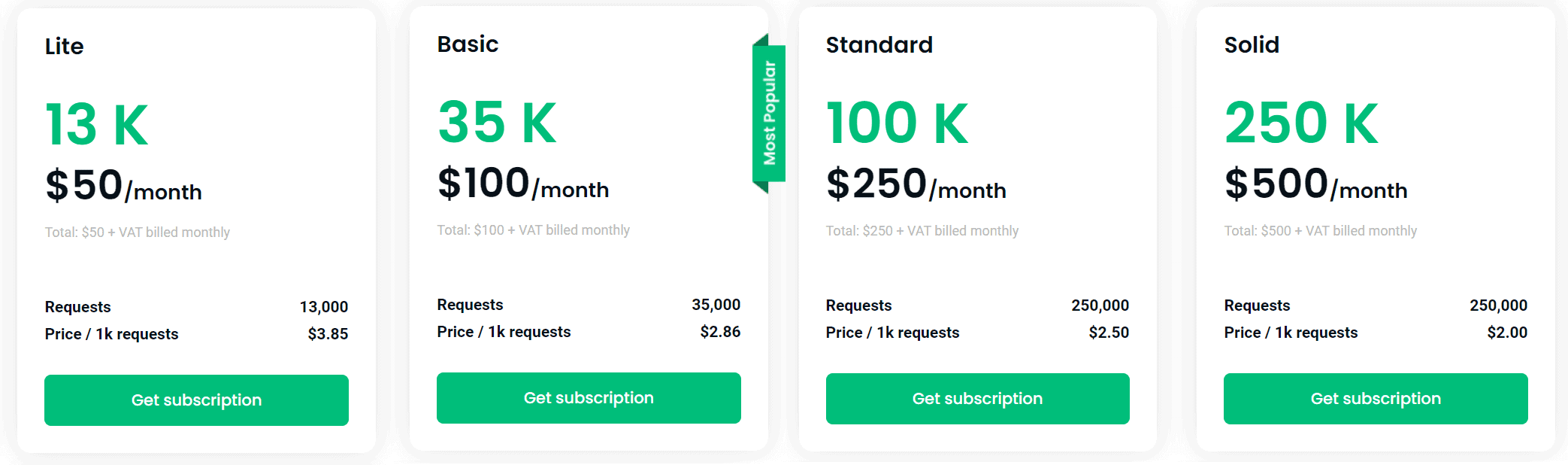Click the 100 K requests figure
This screenshot has height=465, width=1568.
pyautogui.click(x=897, y=123)
